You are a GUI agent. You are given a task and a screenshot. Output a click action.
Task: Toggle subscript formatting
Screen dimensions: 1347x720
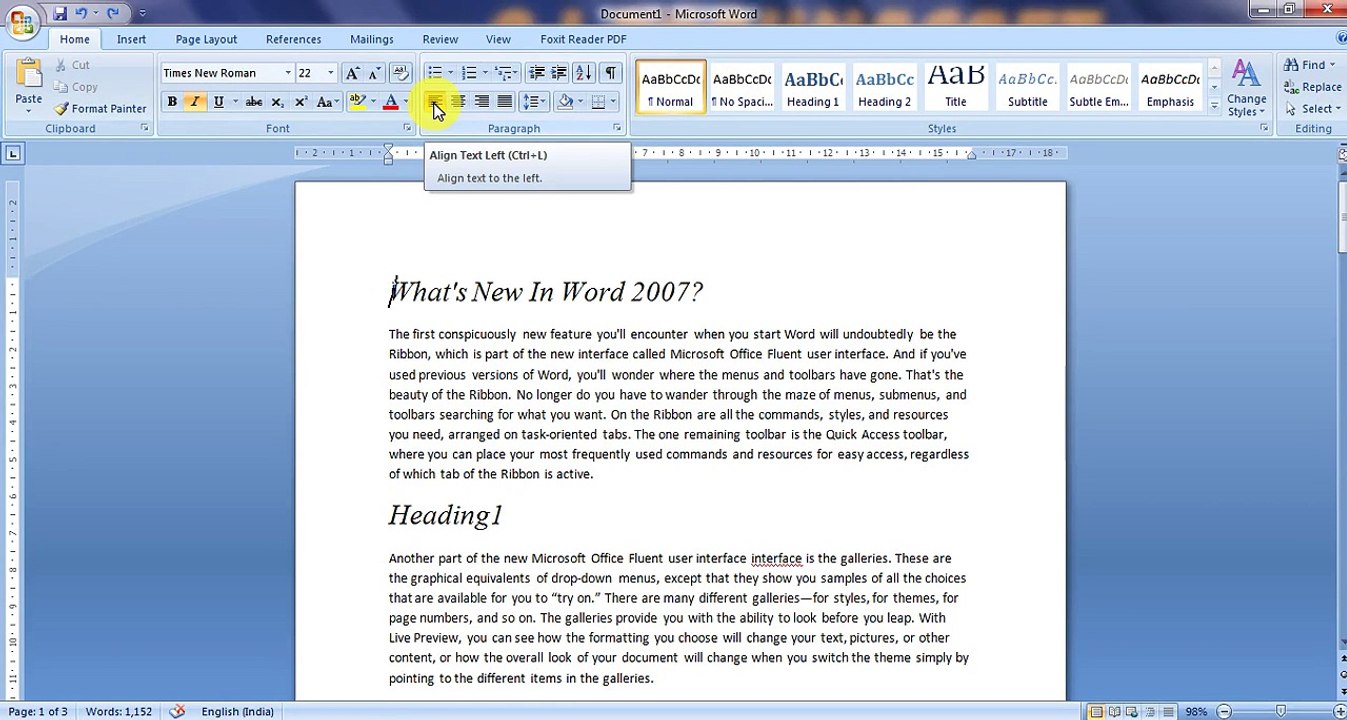click(277, 102)
